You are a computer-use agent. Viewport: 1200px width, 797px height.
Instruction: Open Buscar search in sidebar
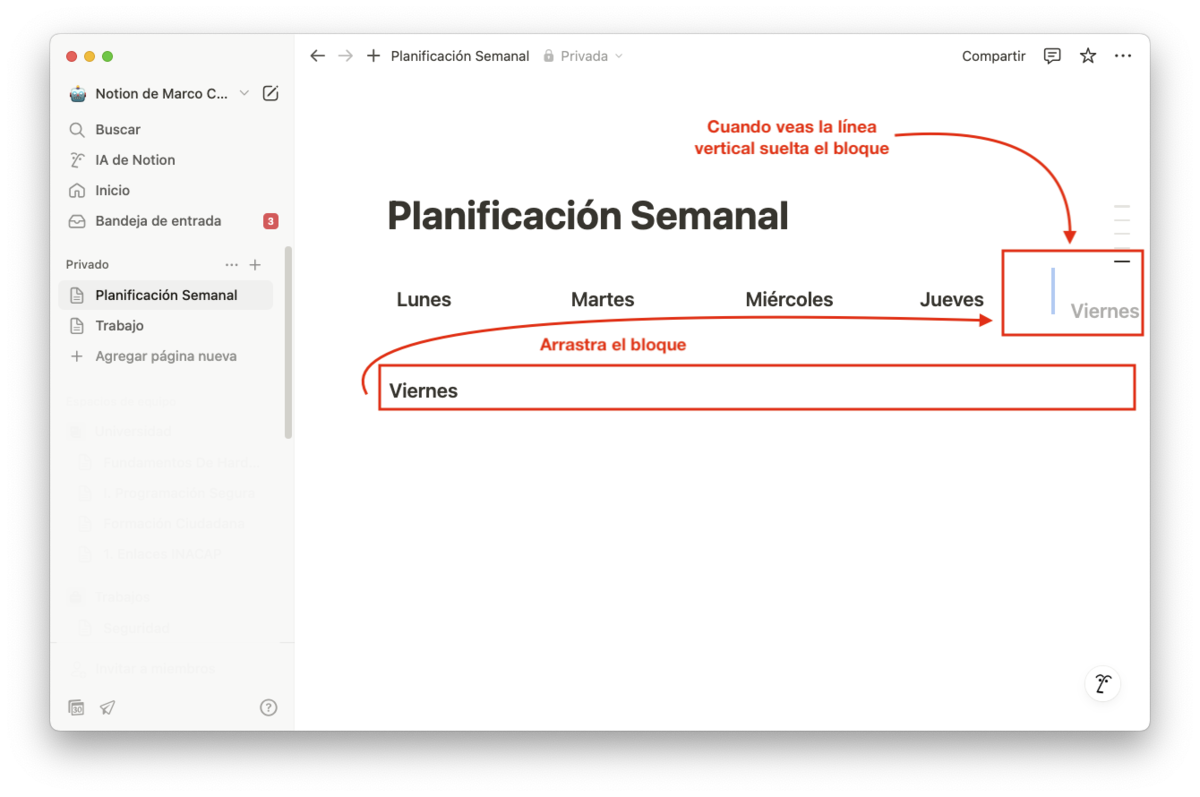point(117,129)
